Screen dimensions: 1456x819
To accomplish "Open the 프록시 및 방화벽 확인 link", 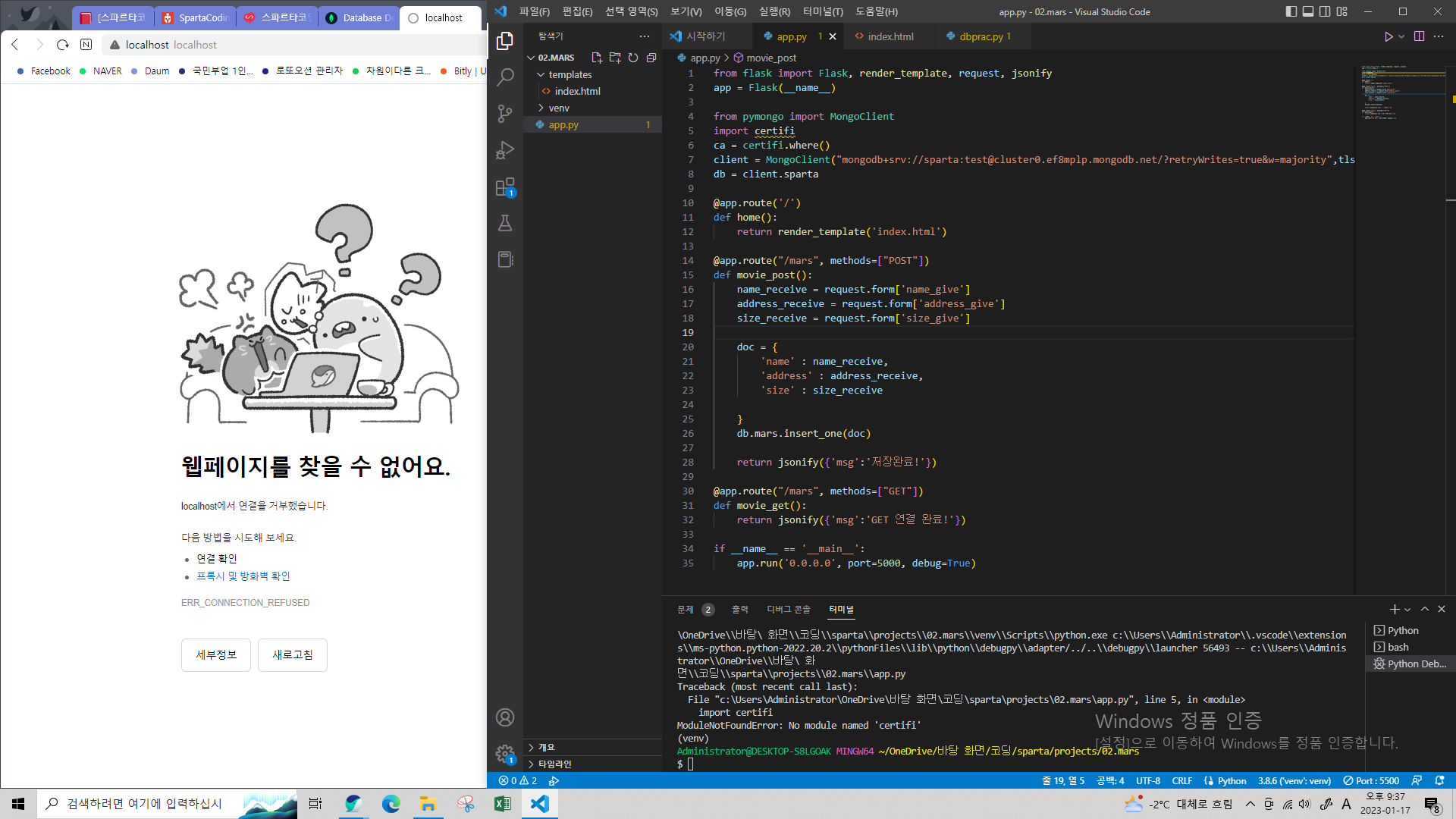I will tap(243, 576).
